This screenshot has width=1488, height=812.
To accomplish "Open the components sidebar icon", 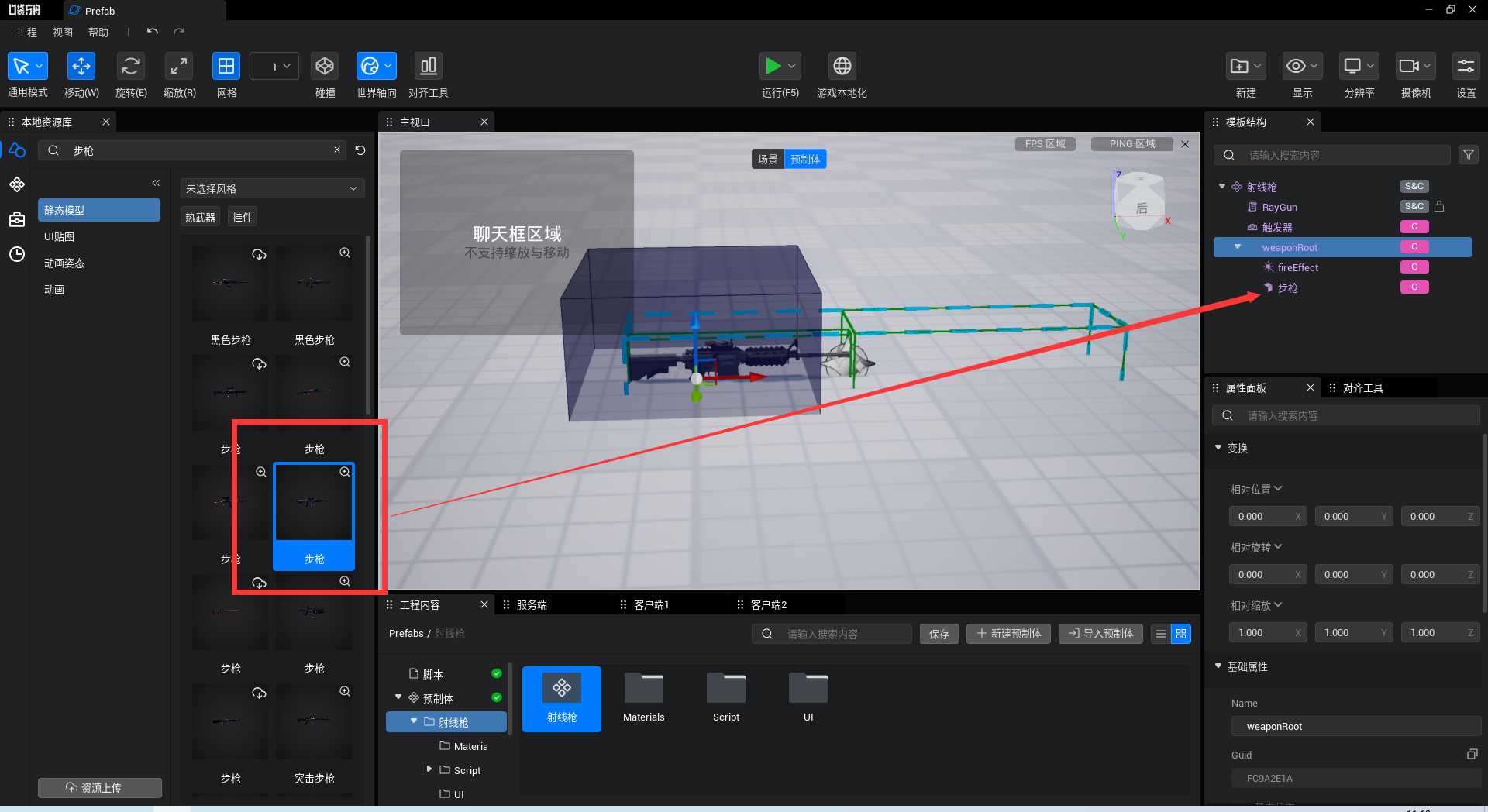I will (x=17, y=184).
